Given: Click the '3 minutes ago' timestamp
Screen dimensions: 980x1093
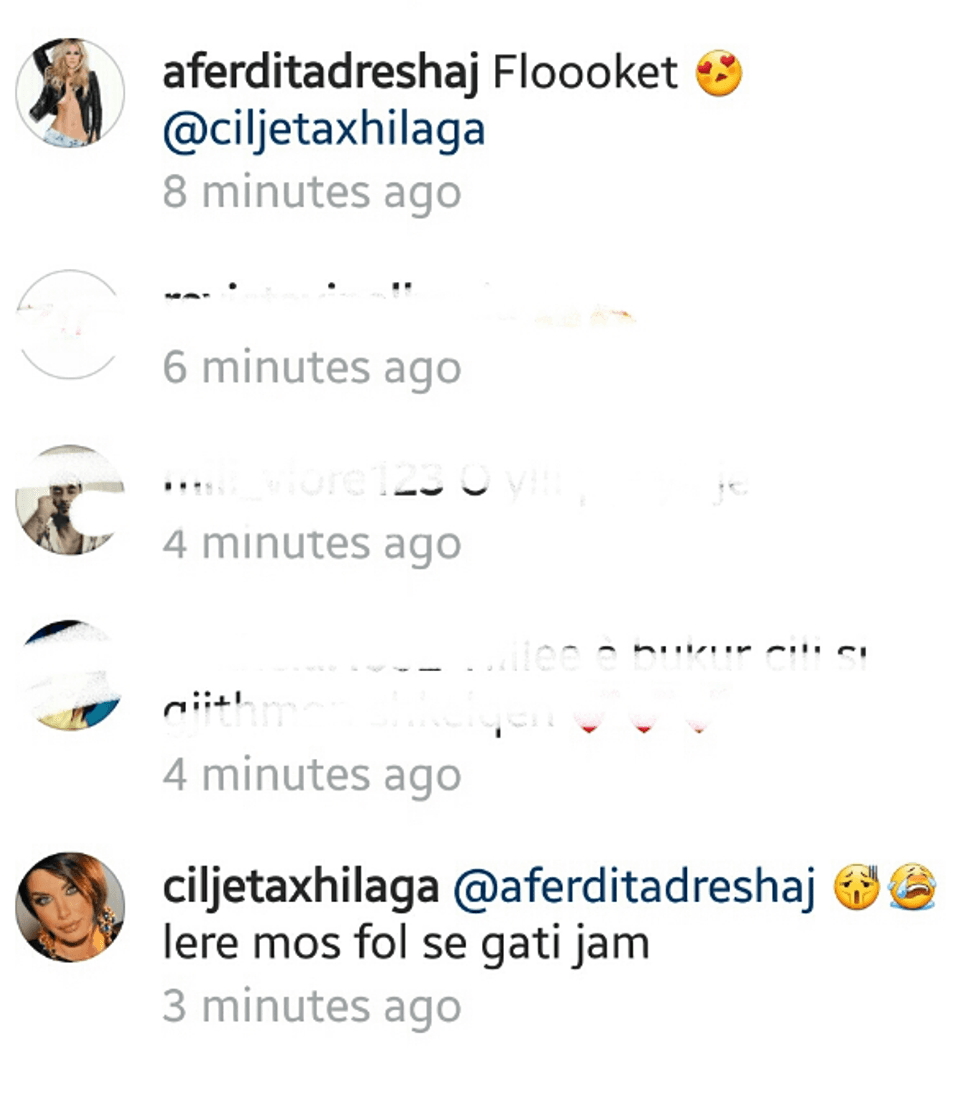Looking at the screenshot, I should [312, 1006].
